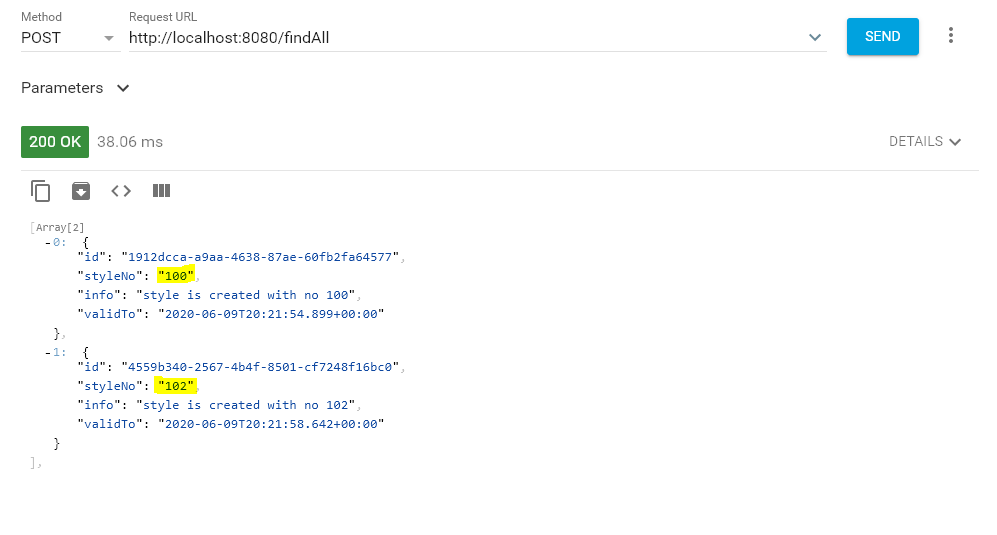Save response to file icon
This screenshot has width=997, height=535.
point(81,190)
